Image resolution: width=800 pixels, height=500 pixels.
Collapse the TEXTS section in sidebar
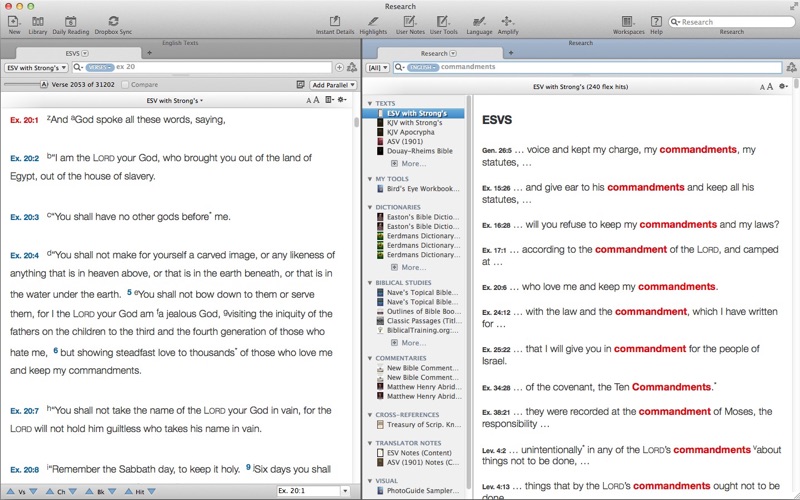tap(370, 103)
